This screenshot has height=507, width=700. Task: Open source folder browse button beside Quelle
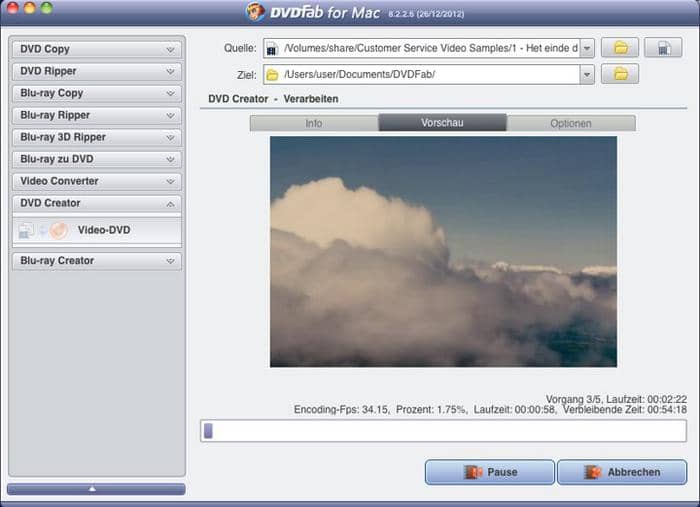tap(620, 47)
